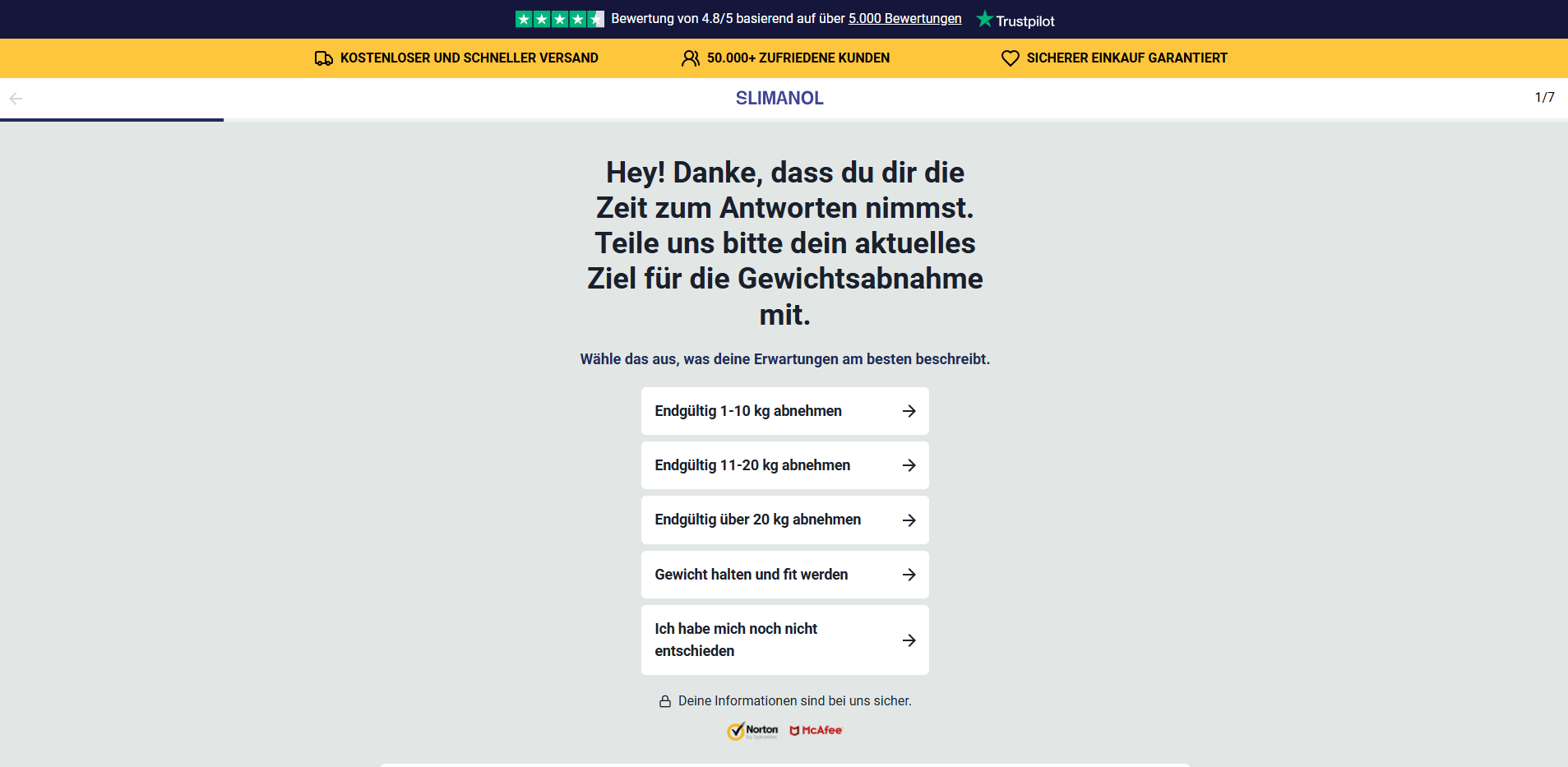This screenshot has width=1568, height=767.
Task: Click the heart icon for secure purchase
Action: [x=1010, y=58]
